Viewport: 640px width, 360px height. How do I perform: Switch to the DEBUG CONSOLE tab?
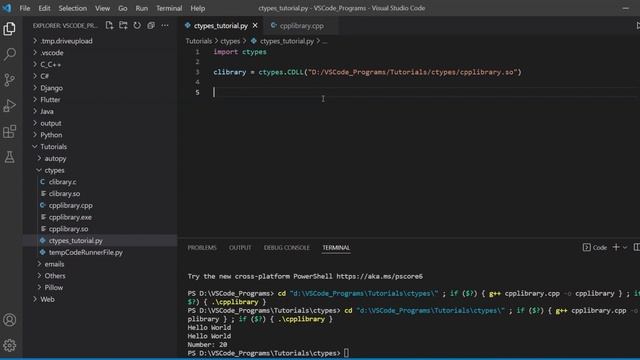click(x=287, y=248)
